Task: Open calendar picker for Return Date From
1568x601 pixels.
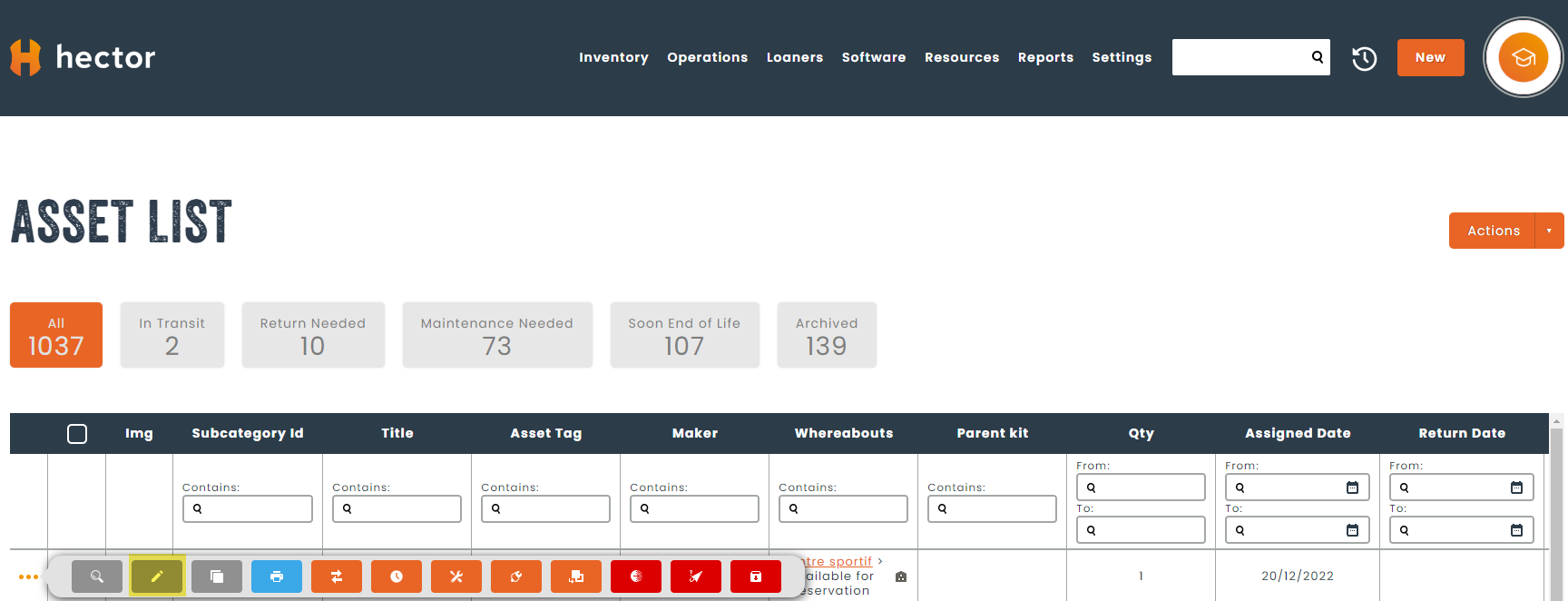Action: click(1516, 488)
